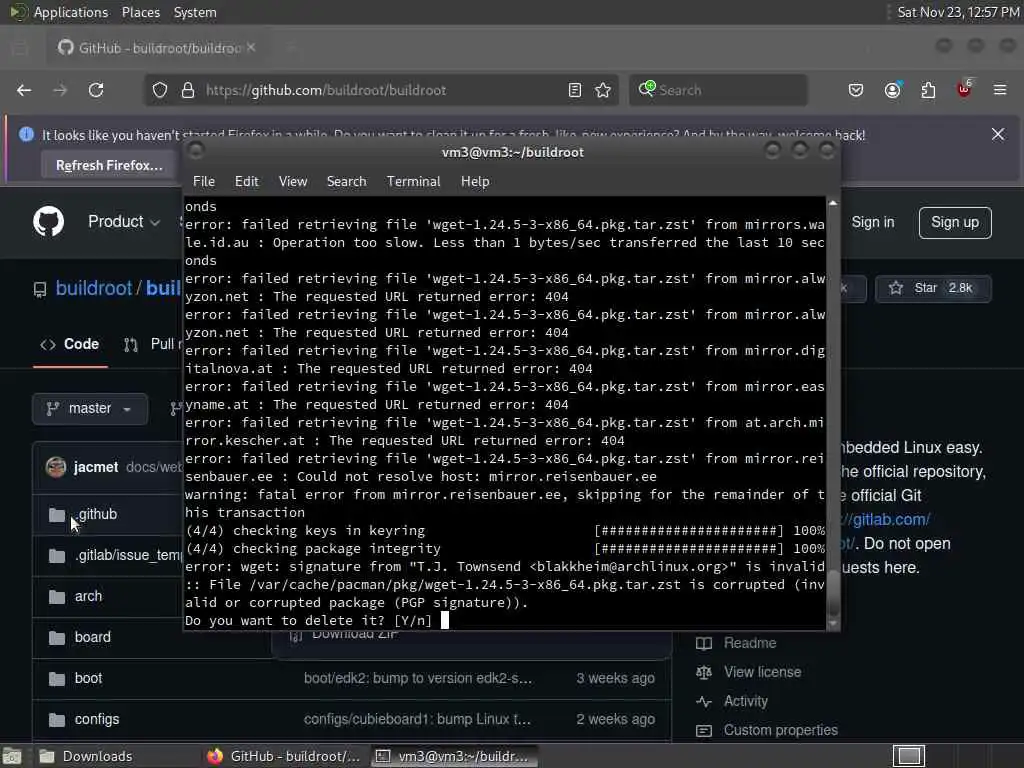
Task: Switch to GitHub Firefox window in taskbar
Action: pyautogui.click(x=284, y=756)
